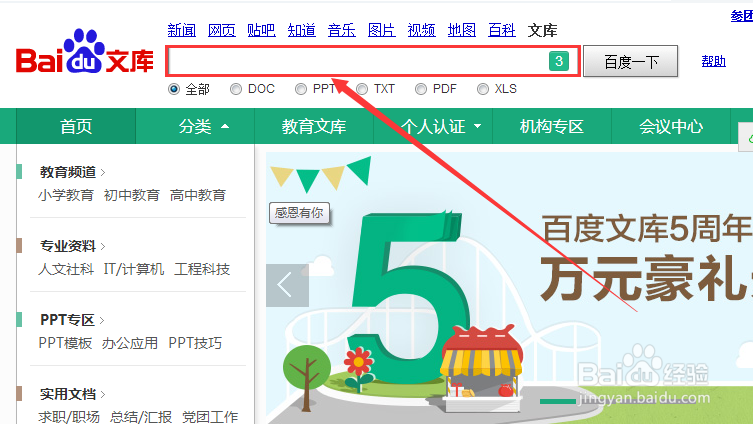Go to 图片 in top links
The height and width of the screenshot is (424, 753).
pyautogui.click(x=381, y=30)
